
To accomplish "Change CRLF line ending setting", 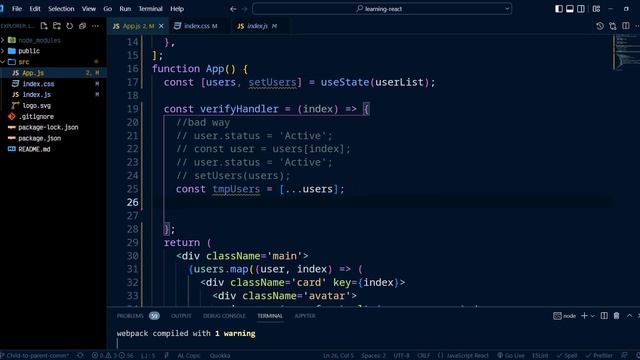I will [x=423, y=356].
